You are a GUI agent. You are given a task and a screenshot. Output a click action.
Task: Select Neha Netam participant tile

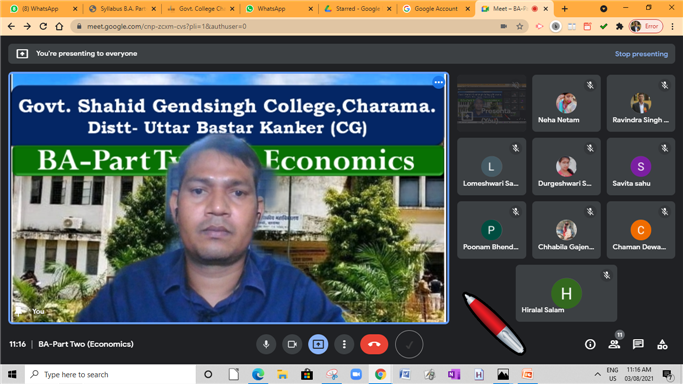(566, 103)
